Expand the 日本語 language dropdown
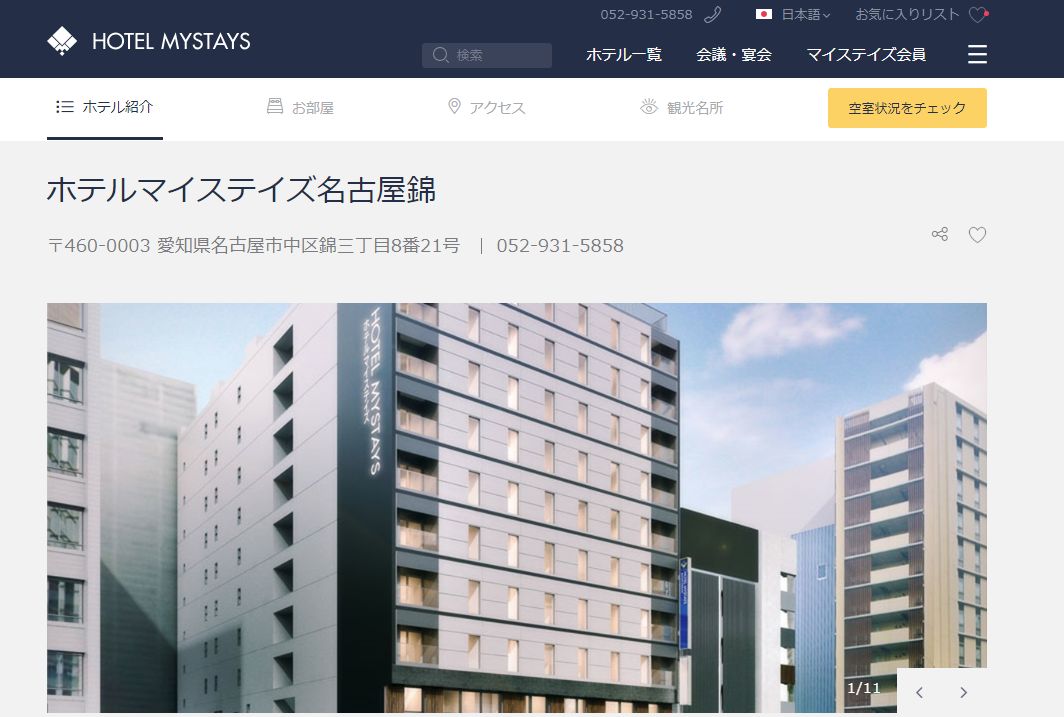This screenshot has height=717, width=1064. pyautogui.click(x=805, y=14)
